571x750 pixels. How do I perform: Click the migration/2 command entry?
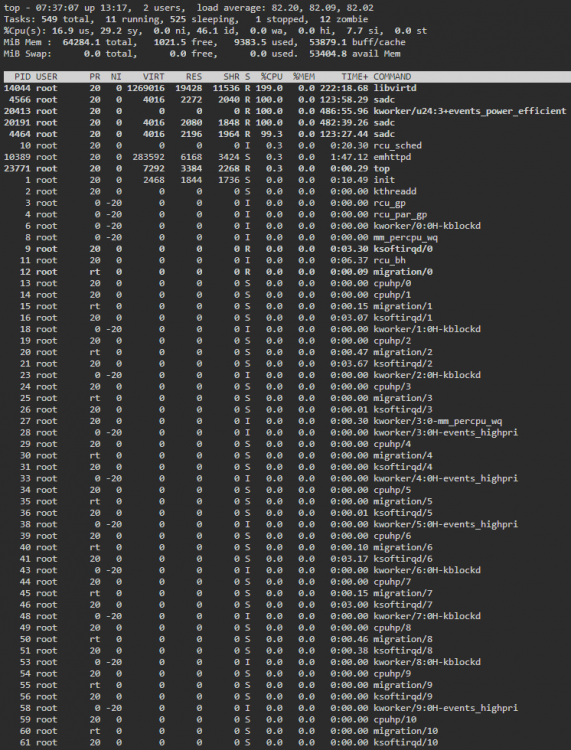[x=403, y=352]
